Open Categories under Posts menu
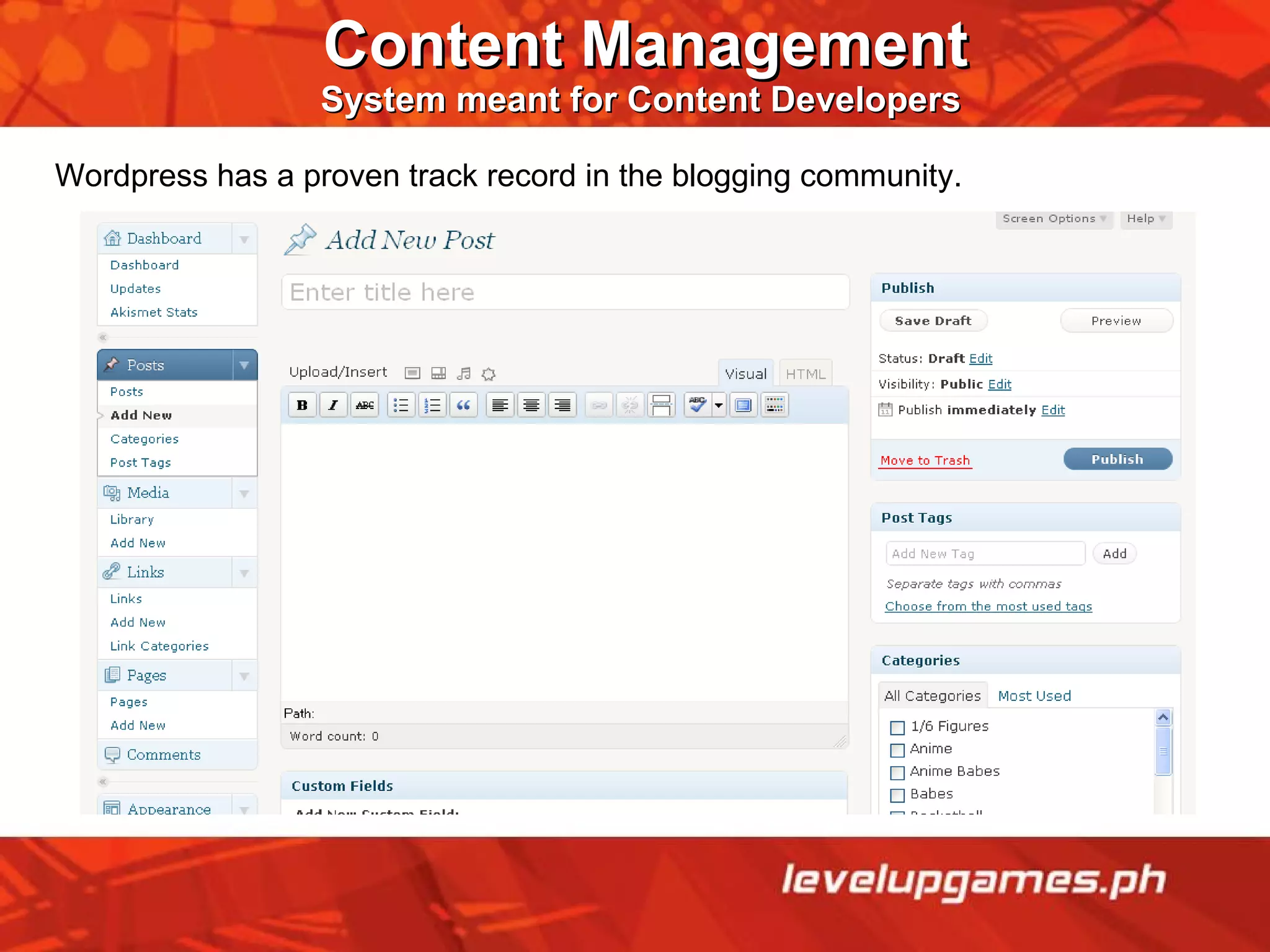Image resolution: width=1270 pixels, height=952 pixels. [x=144, y=439]
